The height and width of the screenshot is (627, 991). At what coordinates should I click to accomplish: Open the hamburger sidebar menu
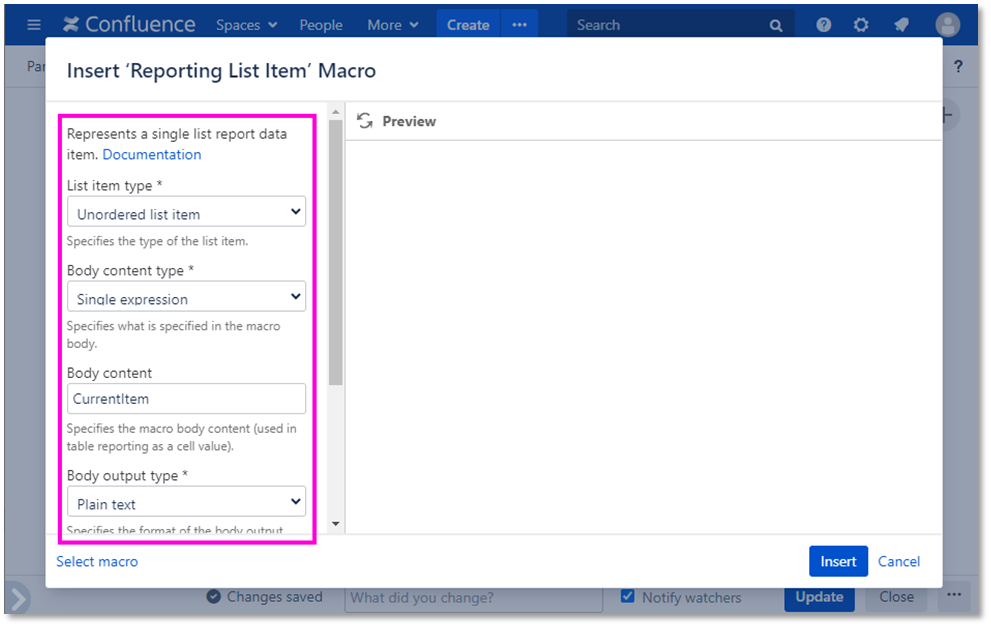click(34, 25)
